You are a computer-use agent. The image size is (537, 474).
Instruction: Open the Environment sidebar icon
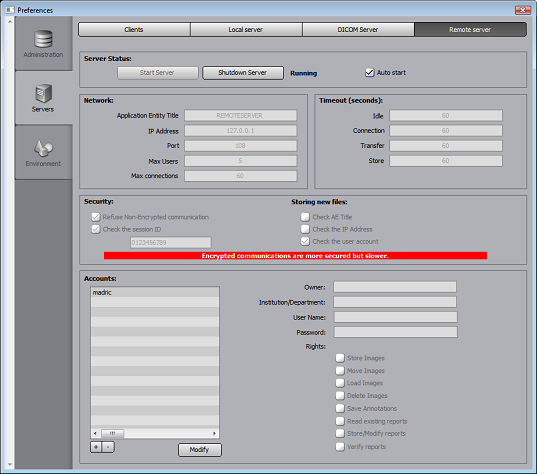43,148
